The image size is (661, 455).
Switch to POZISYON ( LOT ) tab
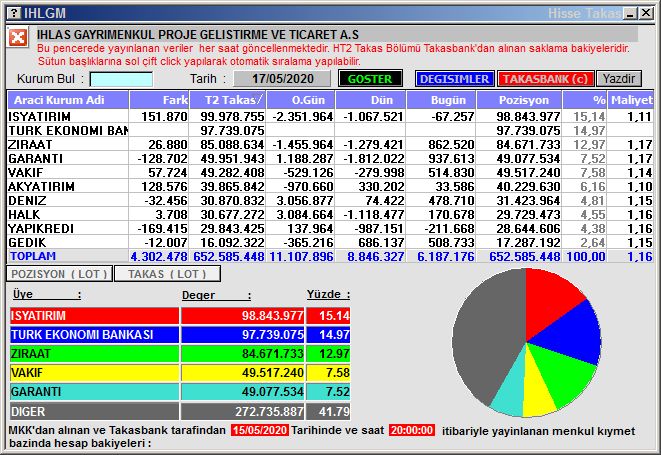point(59,274)
